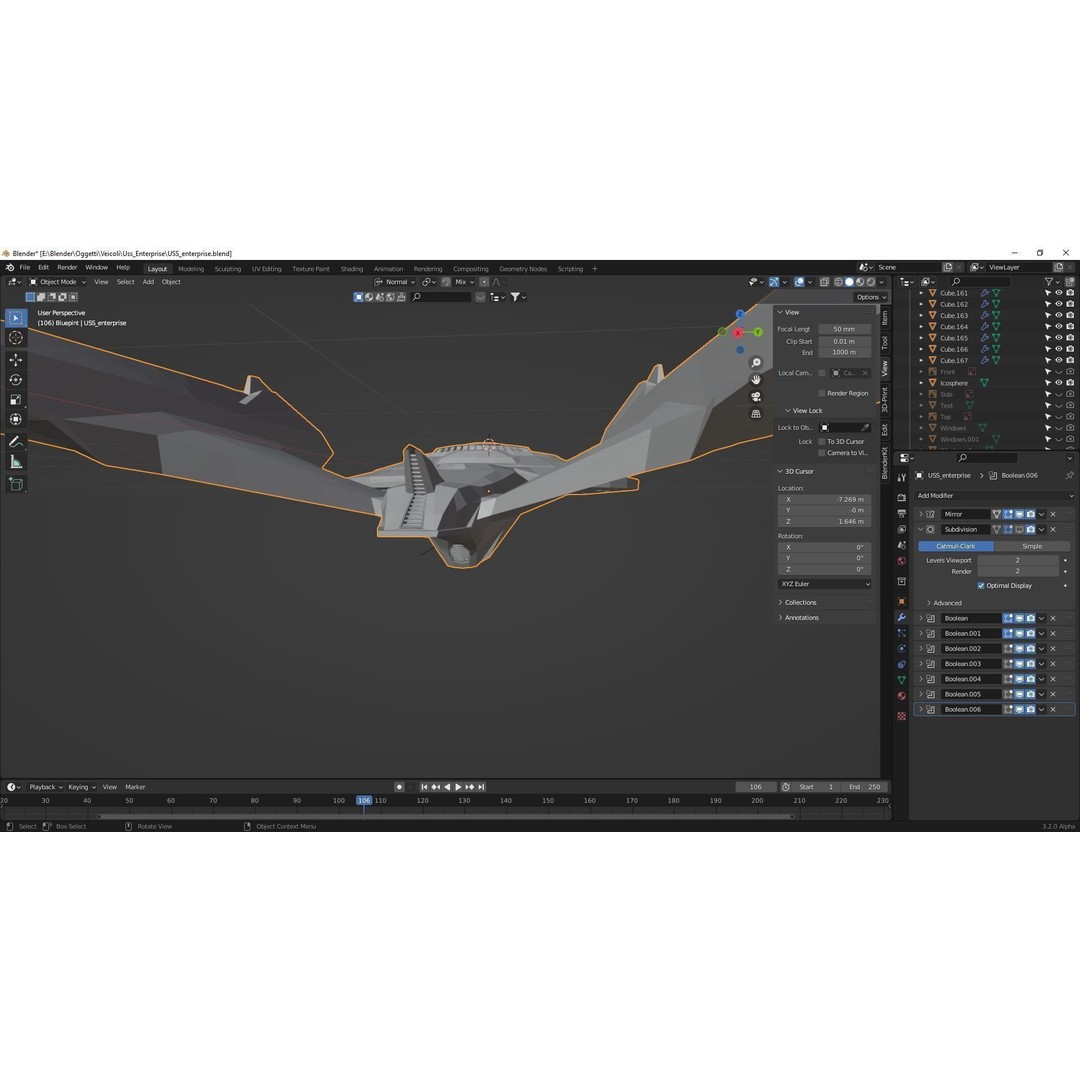Select the Annotate pencil tool
Screen dimensions: 1080x1080
16,442
